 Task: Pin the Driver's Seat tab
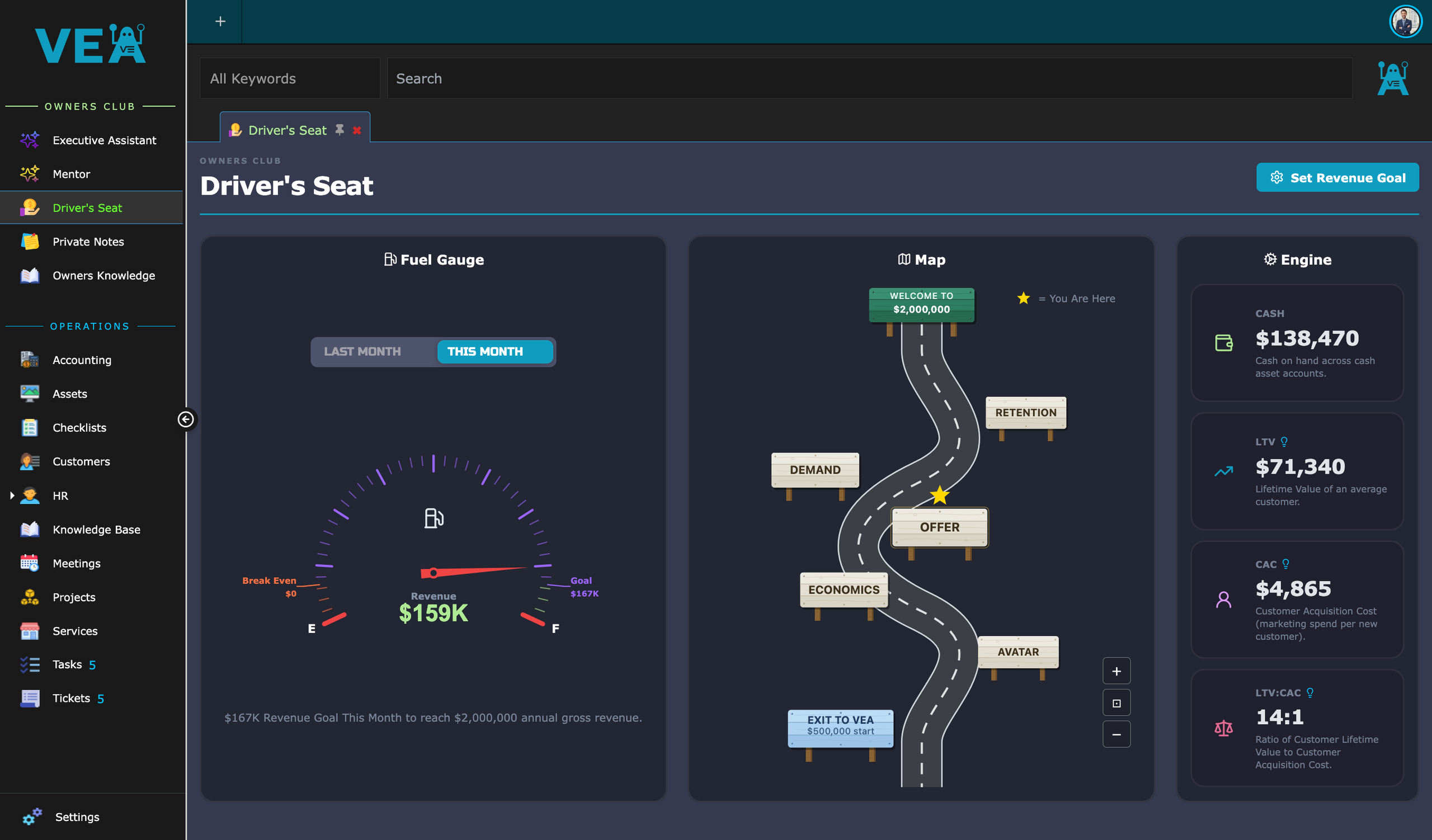click(339, 130)
